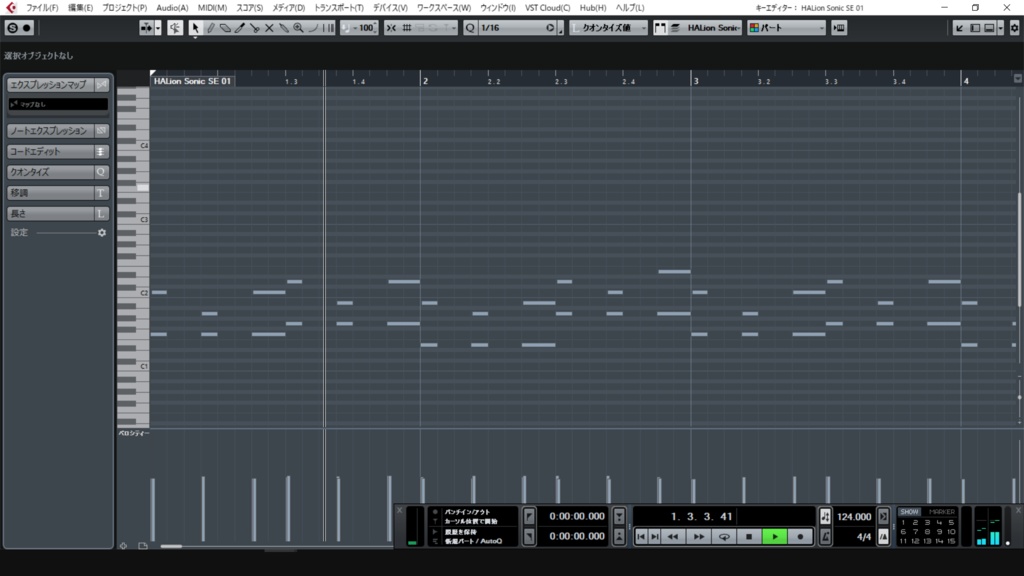The width and height of the screenshot is (1024, 576).
Task: Open Length Quantize dropdown クオンタイズ値
Action: [609, 28]
